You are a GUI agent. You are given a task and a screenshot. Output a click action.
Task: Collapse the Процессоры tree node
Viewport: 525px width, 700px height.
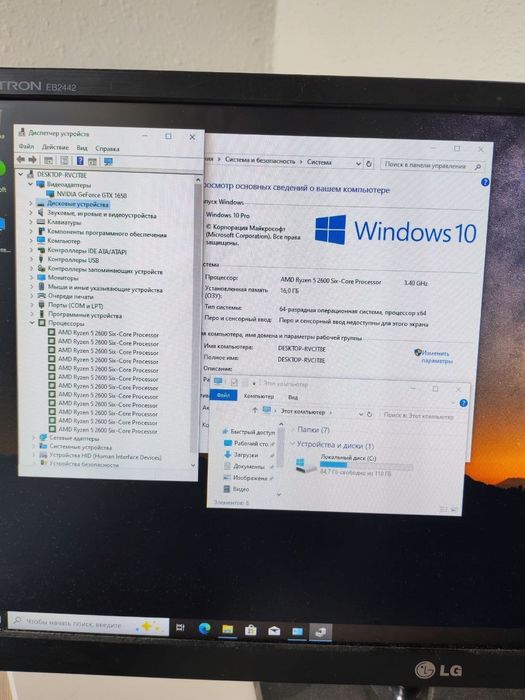(32, 323)
